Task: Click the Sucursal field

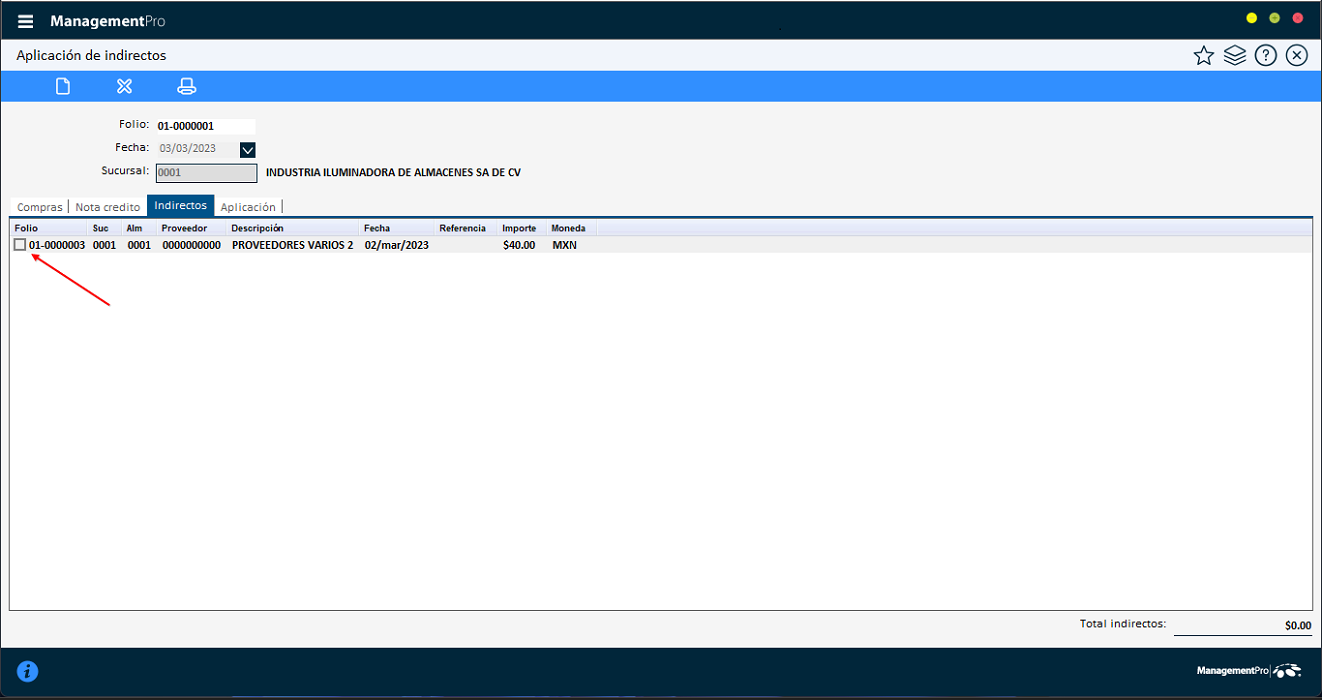Action: point(206,173)
